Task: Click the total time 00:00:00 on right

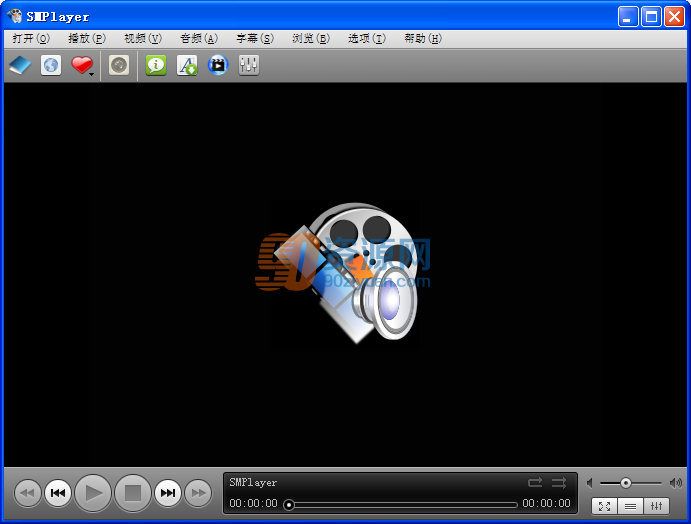Action: [546, 503]
